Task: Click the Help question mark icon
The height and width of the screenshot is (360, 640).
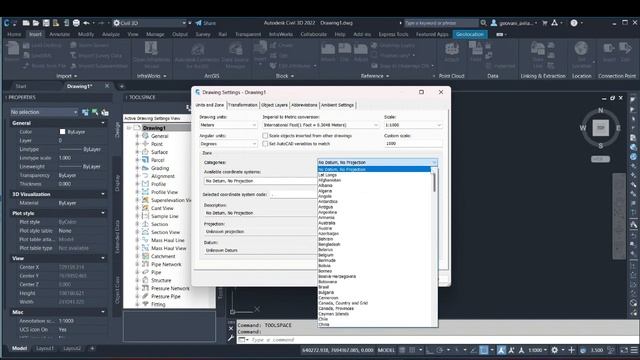Action: tap(574, 23)
